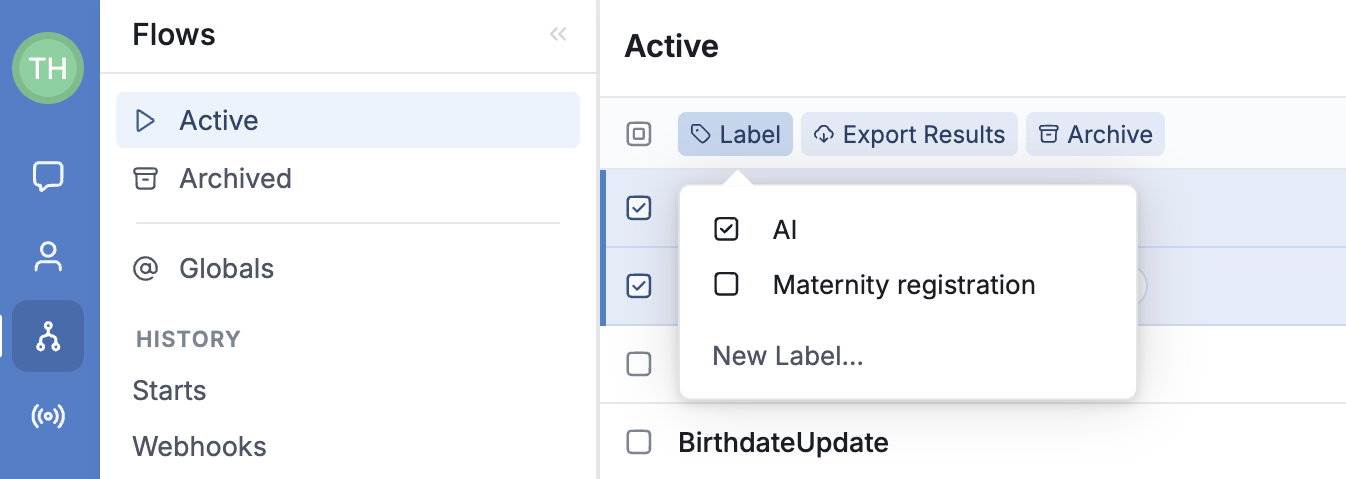Open the Active flows item

coord(348,120)
